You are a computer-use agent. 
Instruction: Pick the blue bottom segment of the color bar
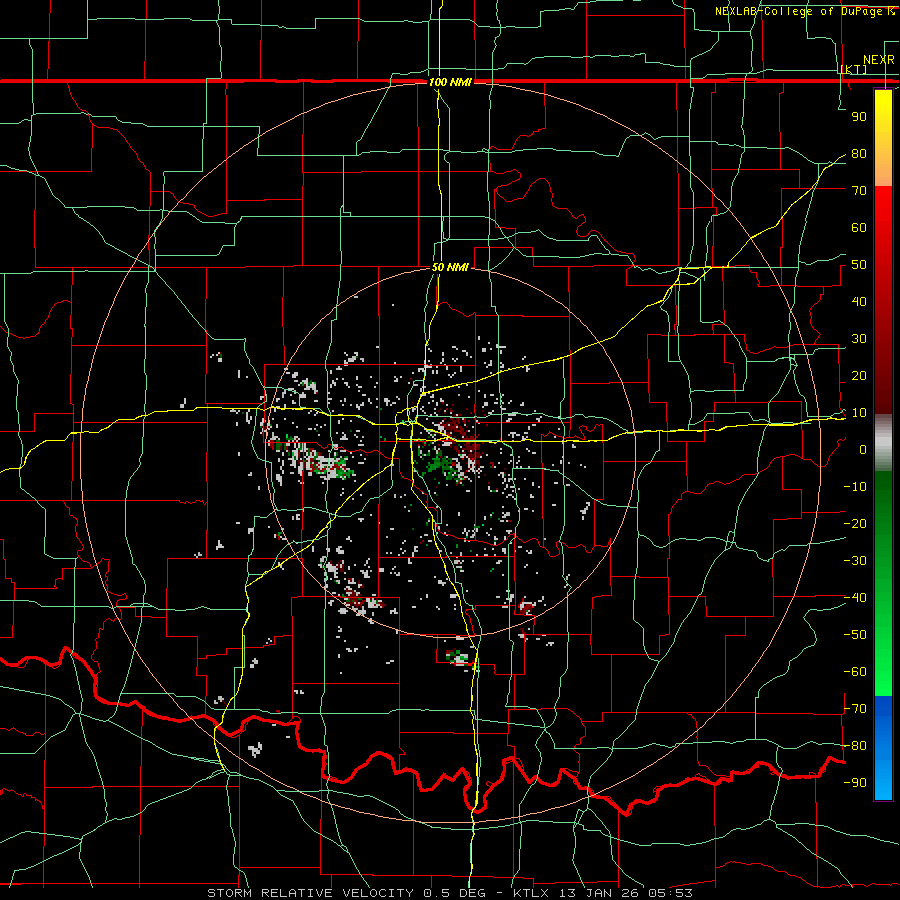pyautogui.click(x=883, y=748)
